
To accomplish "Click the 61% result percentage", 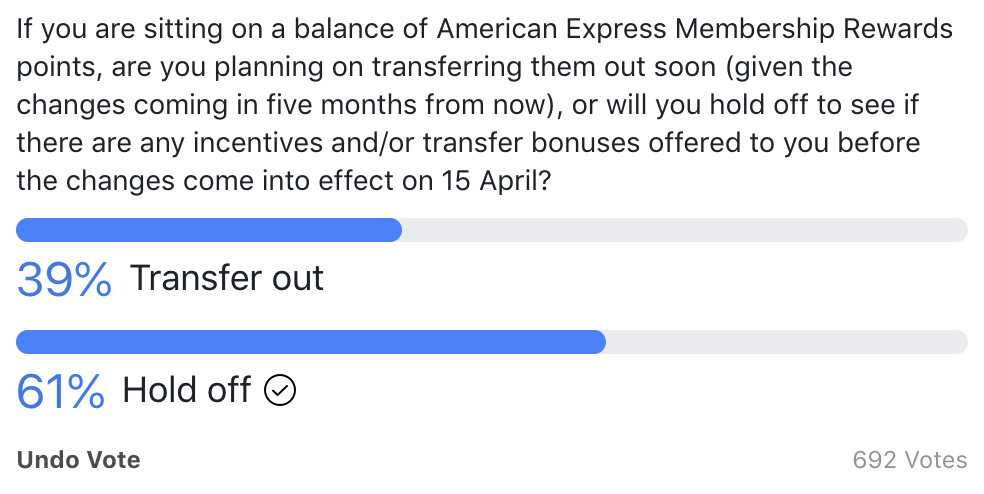I will click(x=60, y=391).
